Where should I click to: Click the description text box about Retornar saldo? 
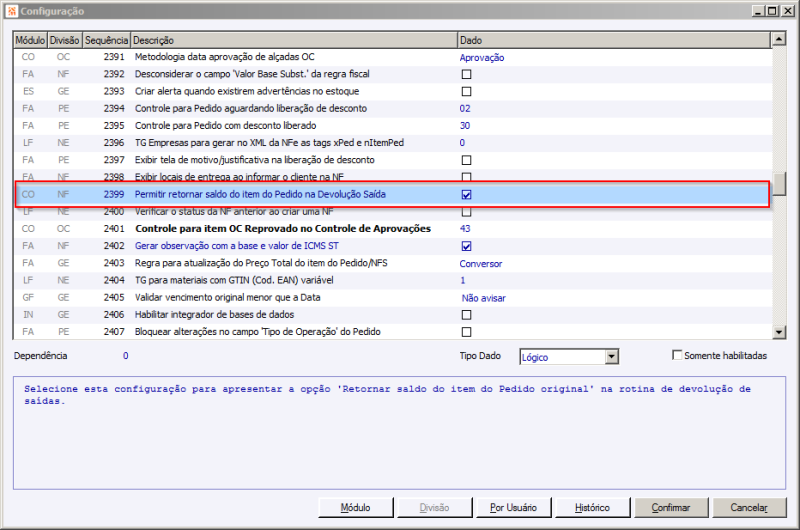(399, 433)
